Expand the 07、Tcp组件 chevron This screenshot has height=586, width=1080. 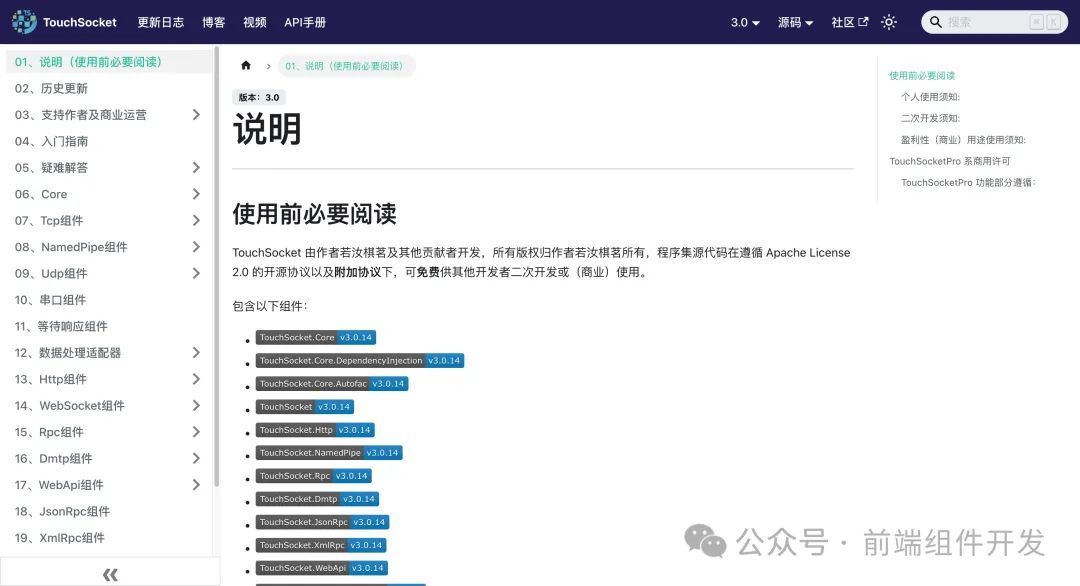[x=196, y=220]
